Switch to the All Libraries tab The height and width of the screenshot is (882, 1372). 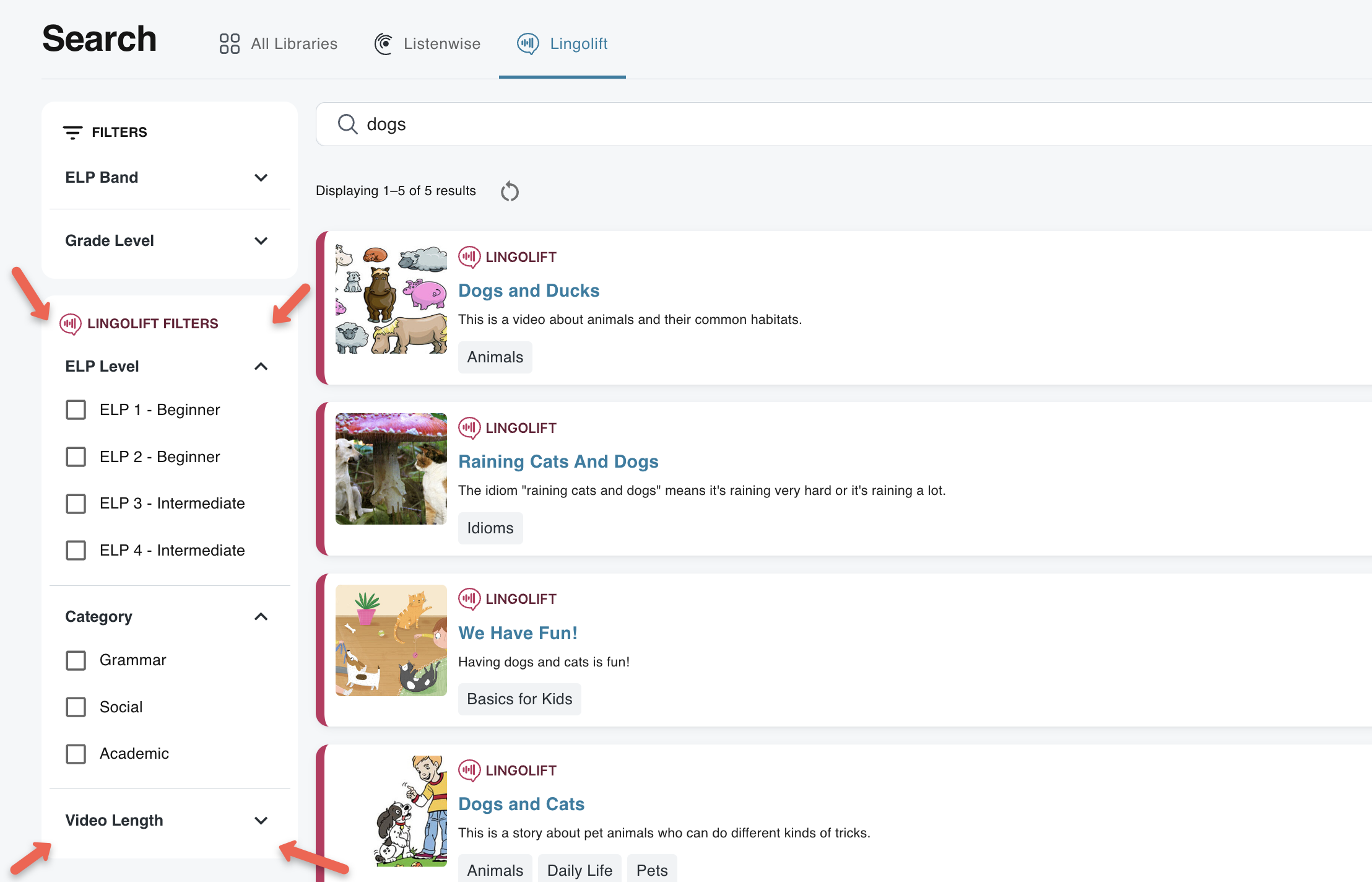point(279,44)
